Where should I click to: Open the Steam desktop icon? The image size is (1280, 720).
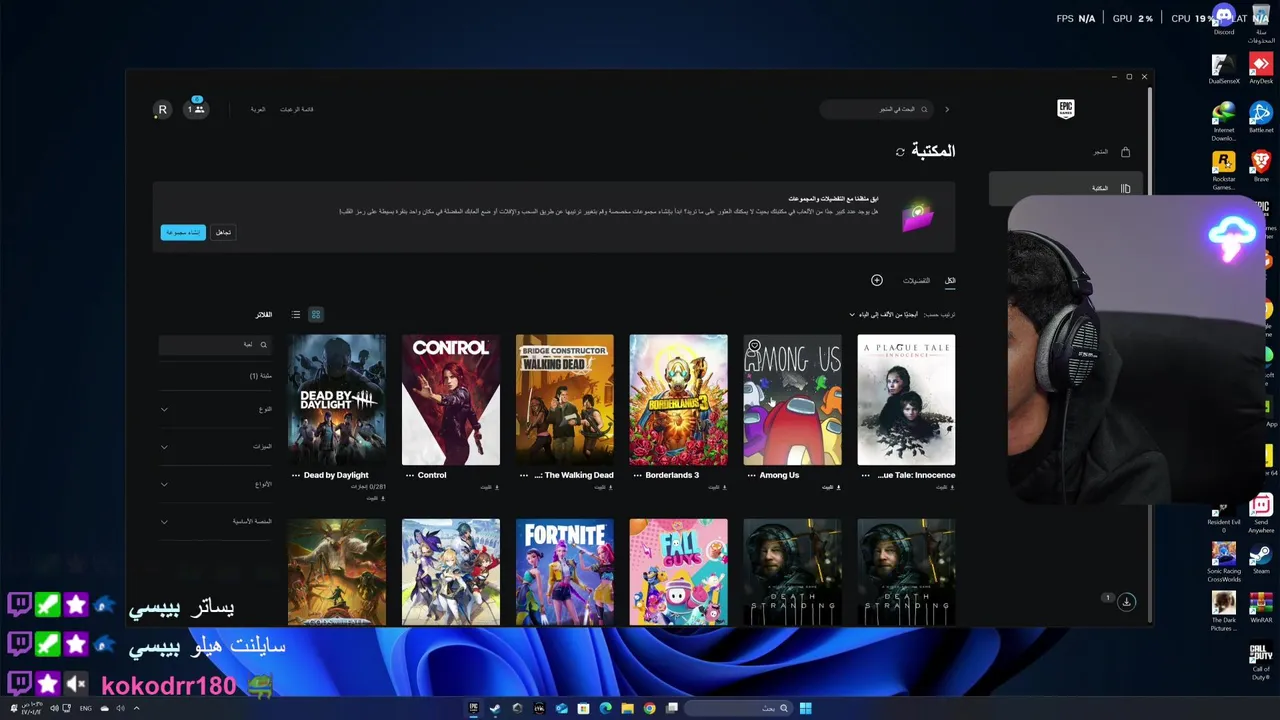tap(1261, 558)
